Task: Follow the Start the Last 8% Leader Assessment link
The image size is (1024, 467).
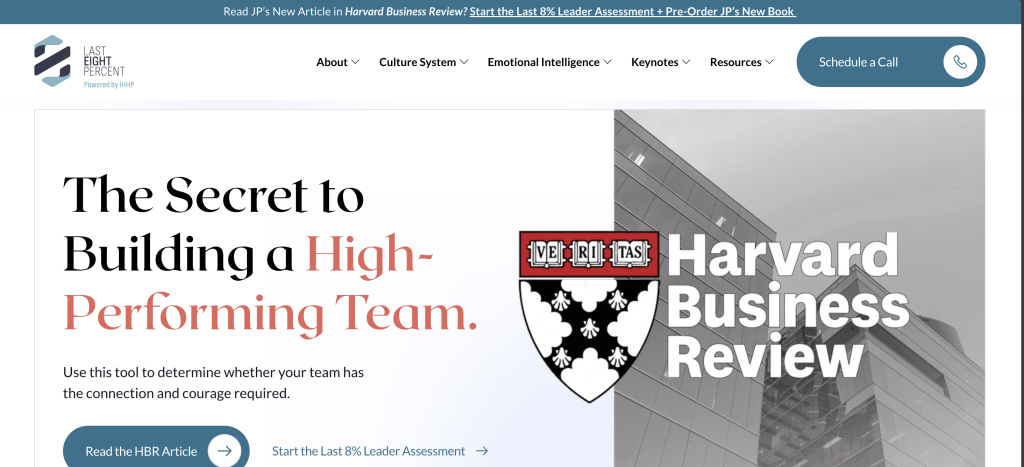Action: point(368,451)
